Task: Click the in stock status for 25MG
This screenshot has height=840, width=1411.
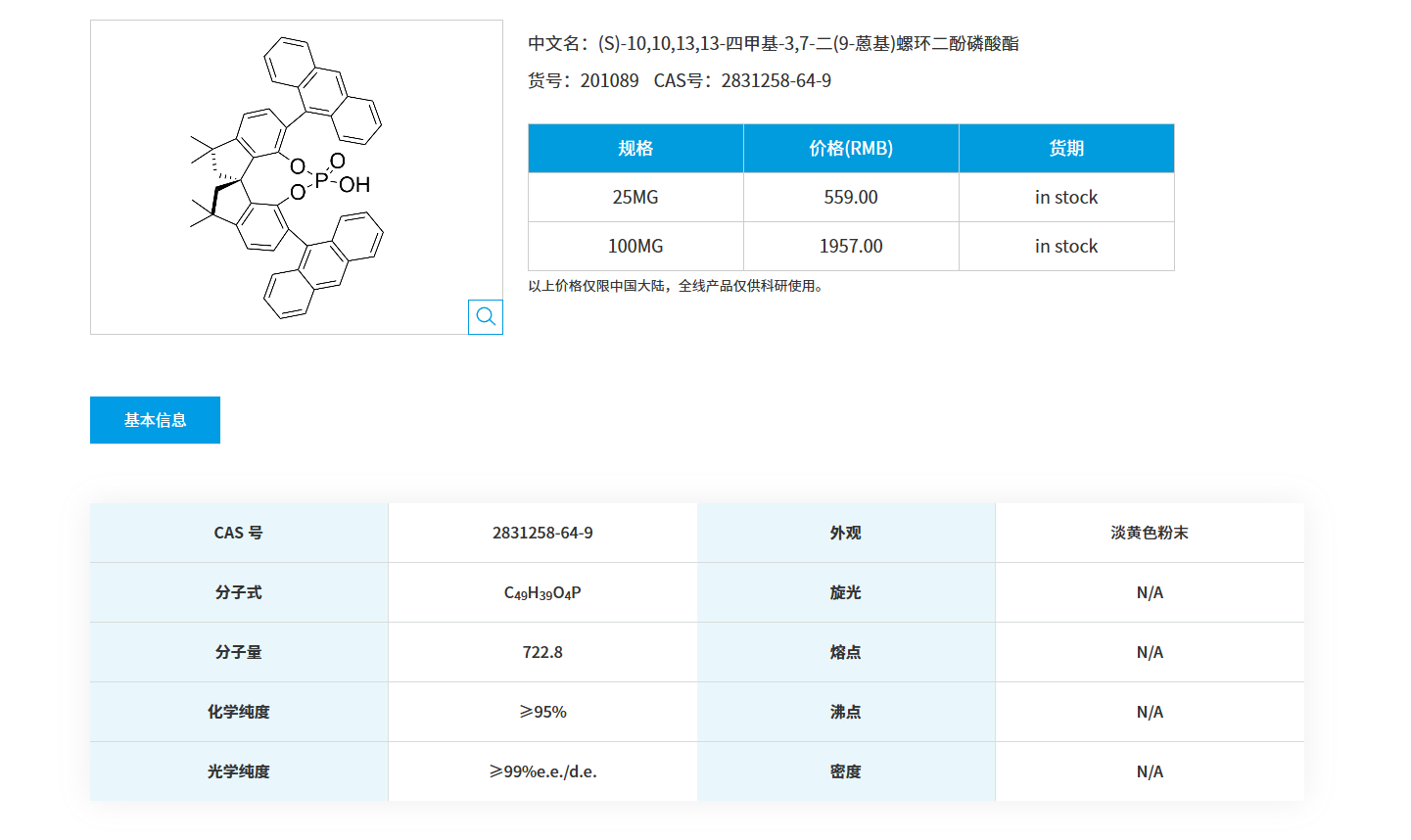Action: (1066, 197)
